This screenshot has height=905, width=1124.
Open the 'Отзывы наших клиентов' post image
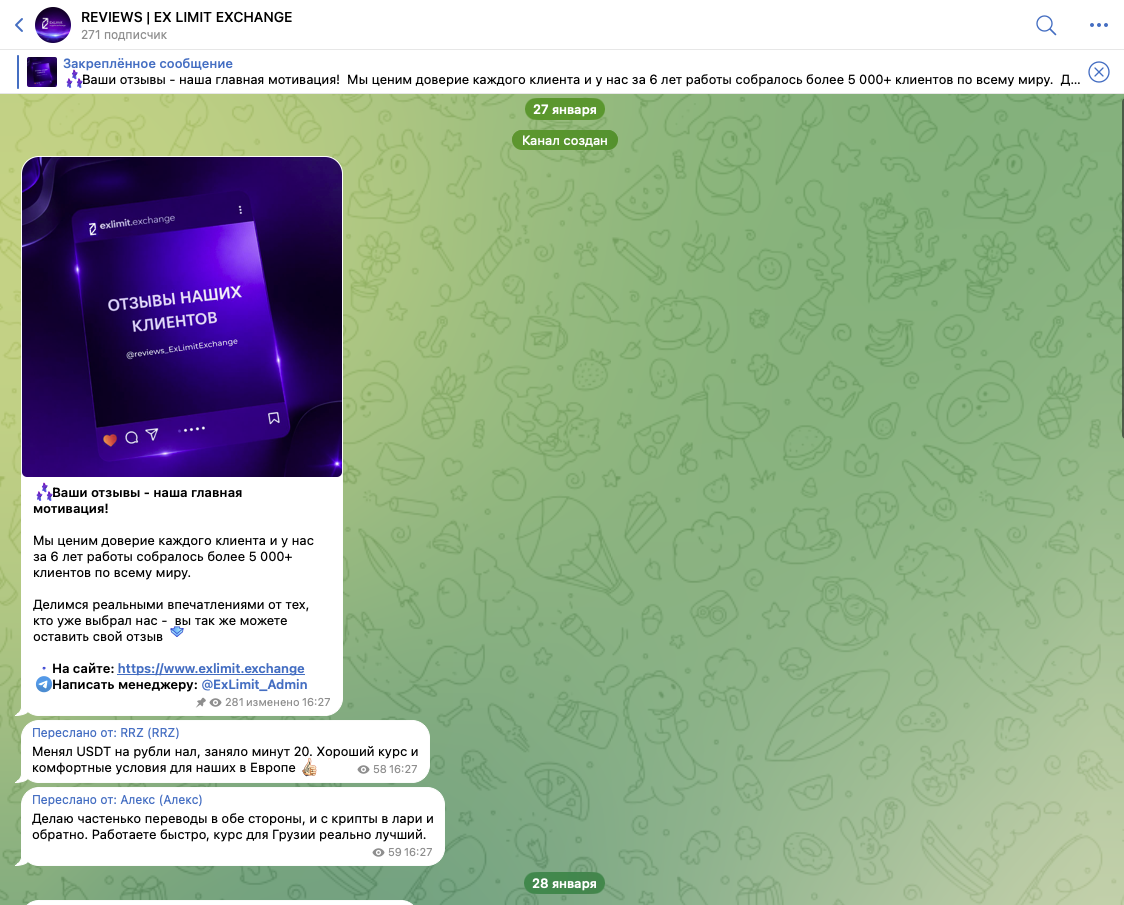[x=182, y=317]
